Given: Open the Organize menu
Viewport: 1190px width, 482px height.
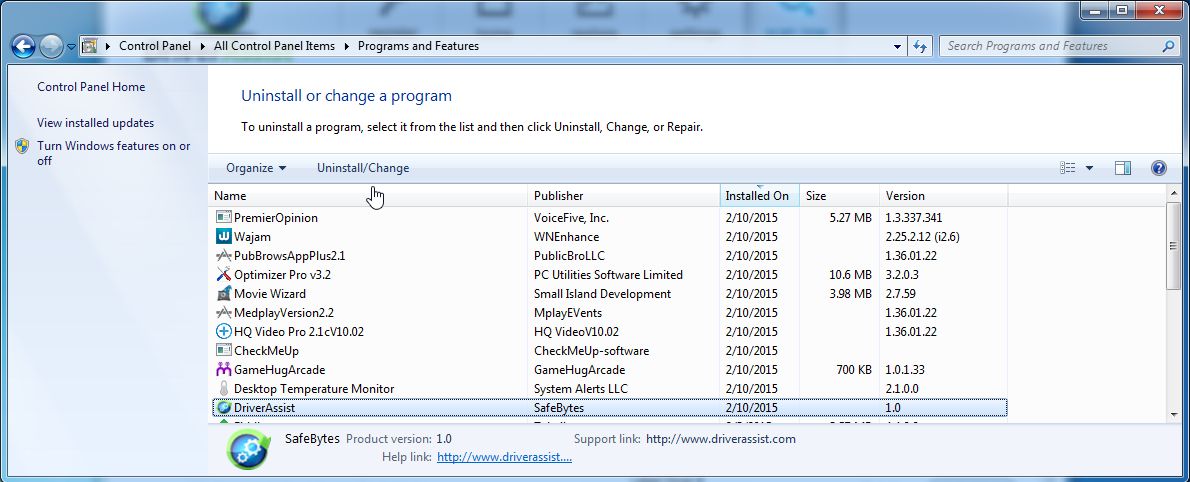Looking at the screenshot, I should click(257, 168).
